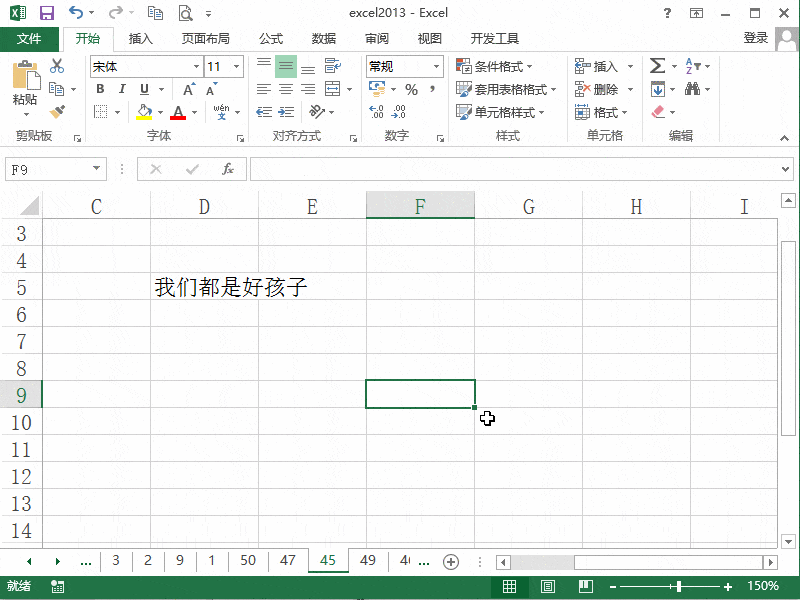This screenshot has width=800, height=600.
Task: Open the 文件 menu
Action: pyautogui.click(x=30, y=38)
